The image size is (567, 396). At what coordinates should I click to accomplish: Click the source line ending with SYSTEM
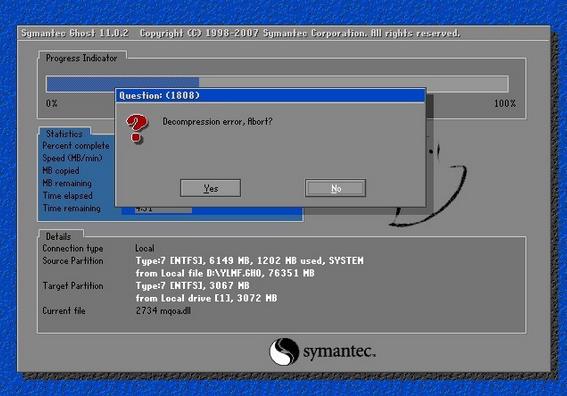[250, 261]
